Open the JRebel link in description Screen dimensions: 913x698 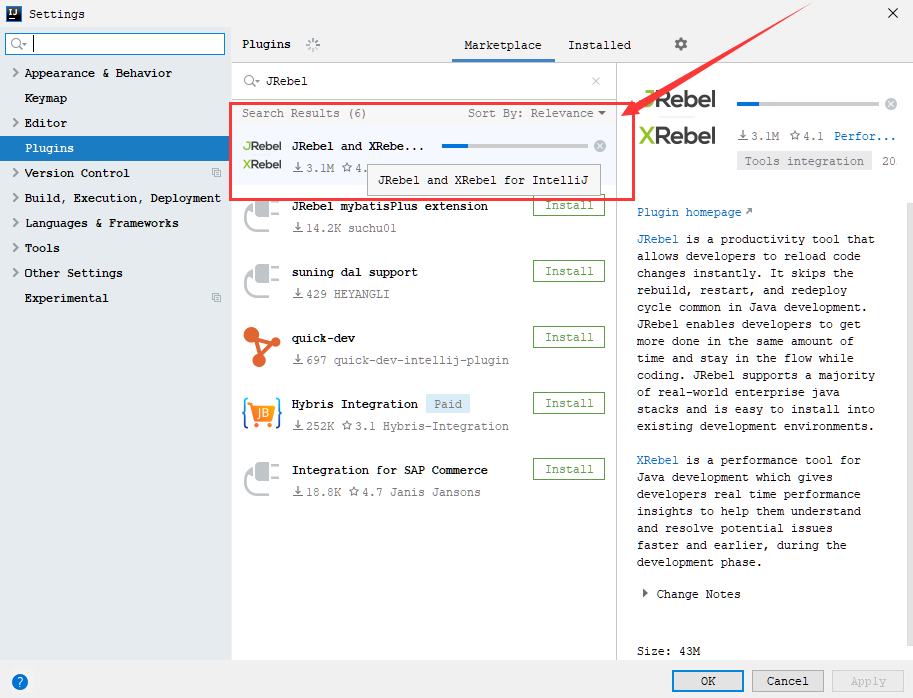point(657,239)
